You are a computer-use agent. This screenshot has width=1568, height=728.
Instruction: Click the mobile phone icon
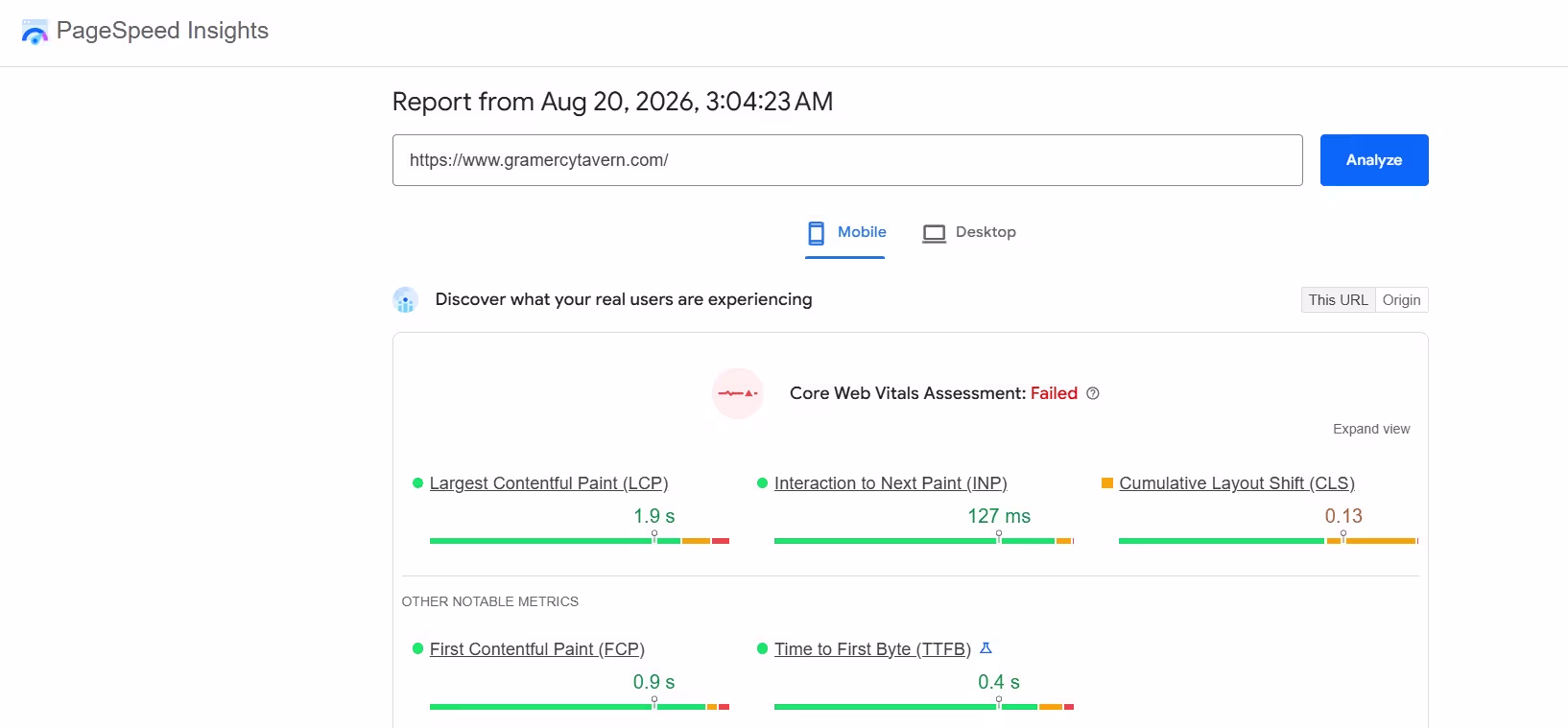tap(816, 233)
